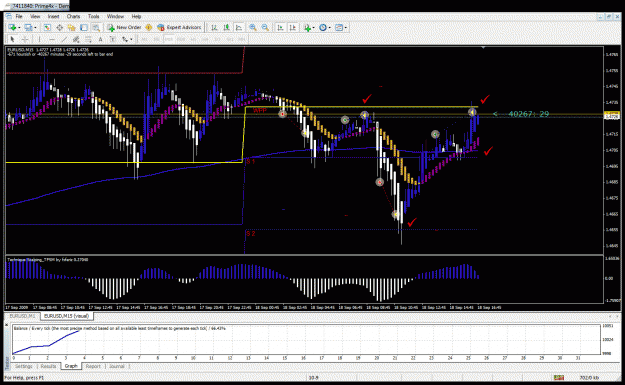
Task: Open the Tools menu
Action: [x=93, y=16]
